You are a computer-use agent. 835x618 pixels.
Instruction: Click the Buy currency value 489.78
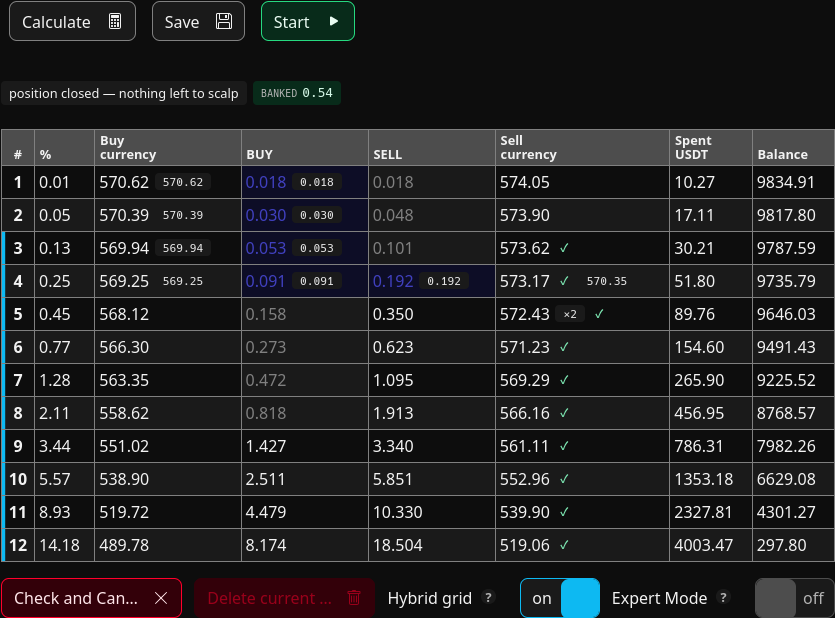tap(124, 545)
